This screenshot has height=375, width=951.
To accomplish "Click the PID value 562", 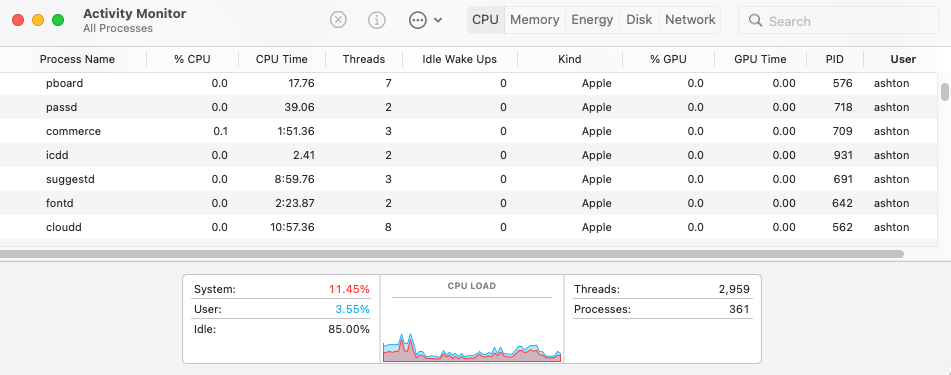I will tap(842, 227).
